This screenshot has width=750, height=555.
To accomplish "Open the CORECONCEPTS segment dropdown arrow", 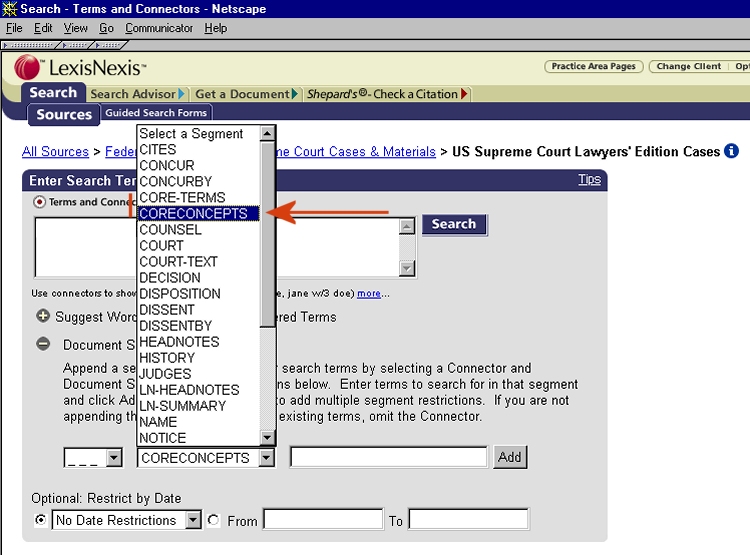I will click(267, 458).
